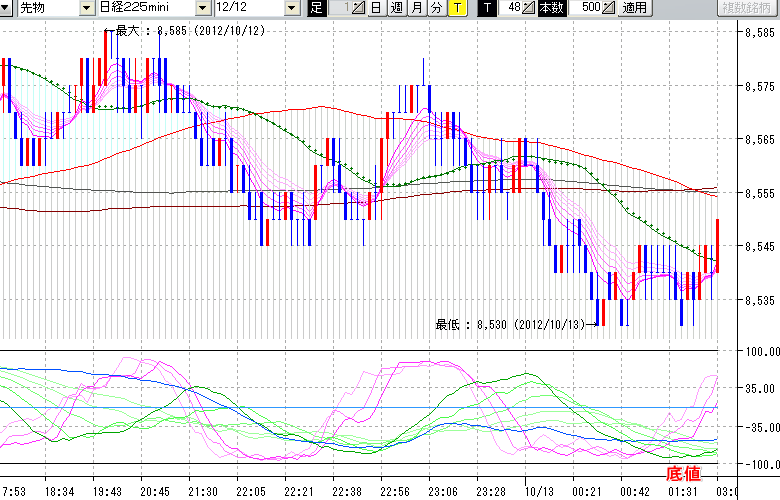Screen dimensions: 780x500
Task: Click into the 48 tick count field
Action: tap(511, 8)
